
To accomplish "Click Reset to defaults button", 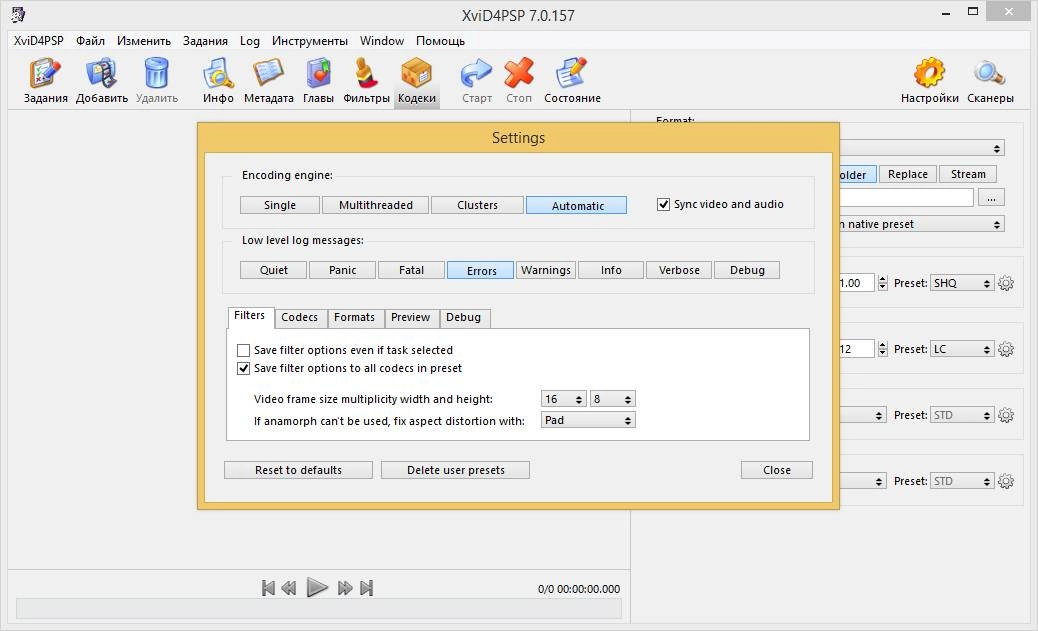I will point(299,470).
